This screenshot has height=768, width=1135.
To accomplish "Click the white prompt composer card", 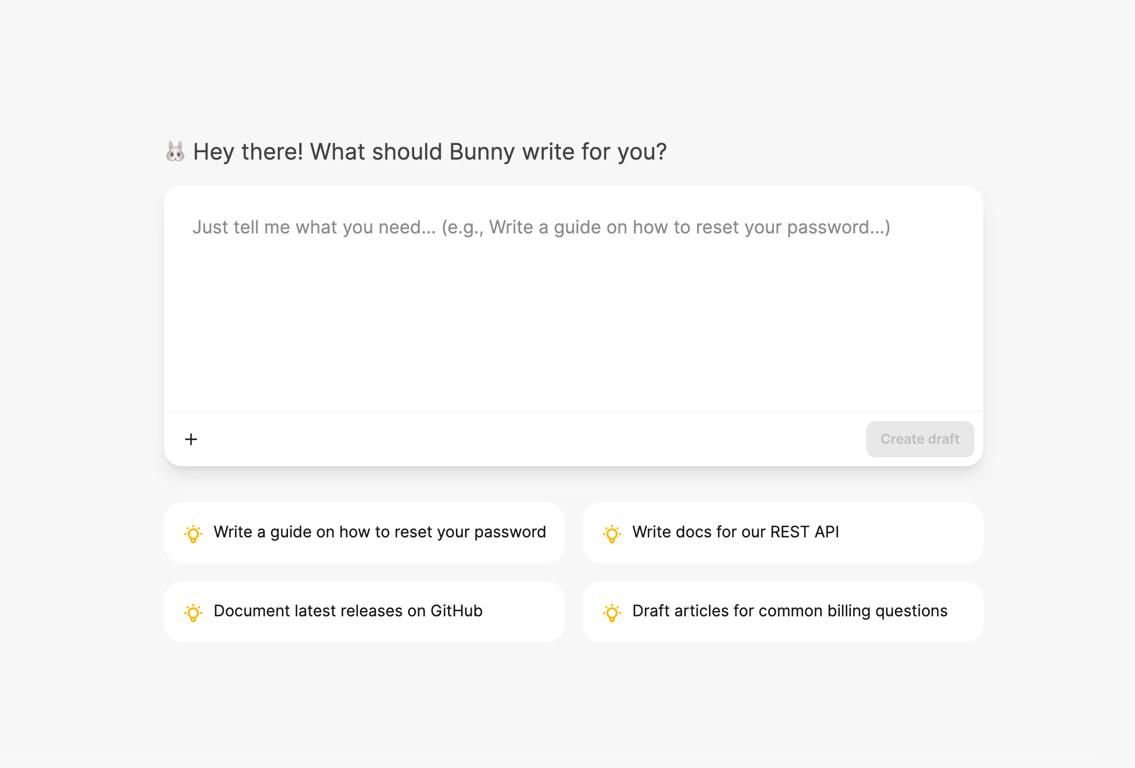I will pos(573,325).
